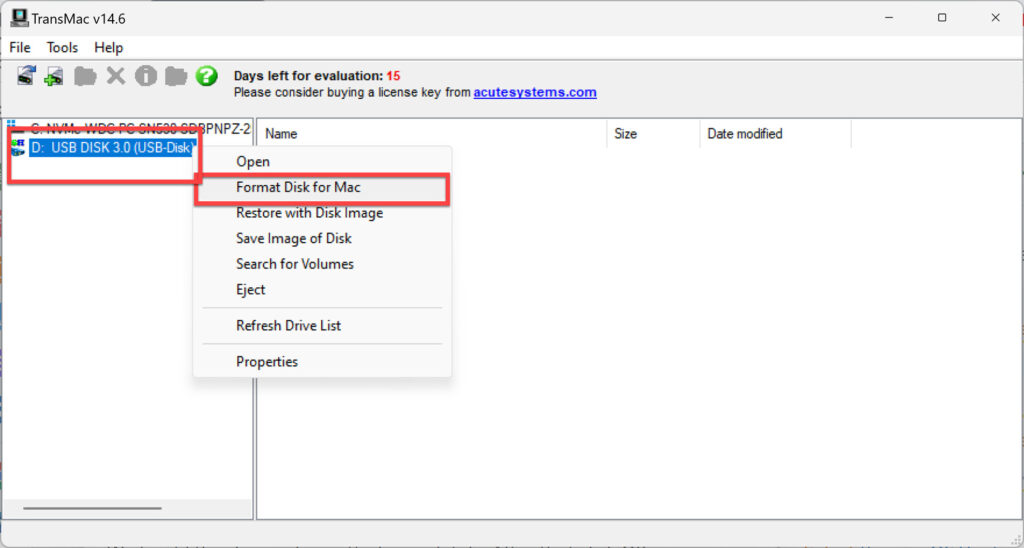Click the TransMac app icon in title bar

(19, 18)
